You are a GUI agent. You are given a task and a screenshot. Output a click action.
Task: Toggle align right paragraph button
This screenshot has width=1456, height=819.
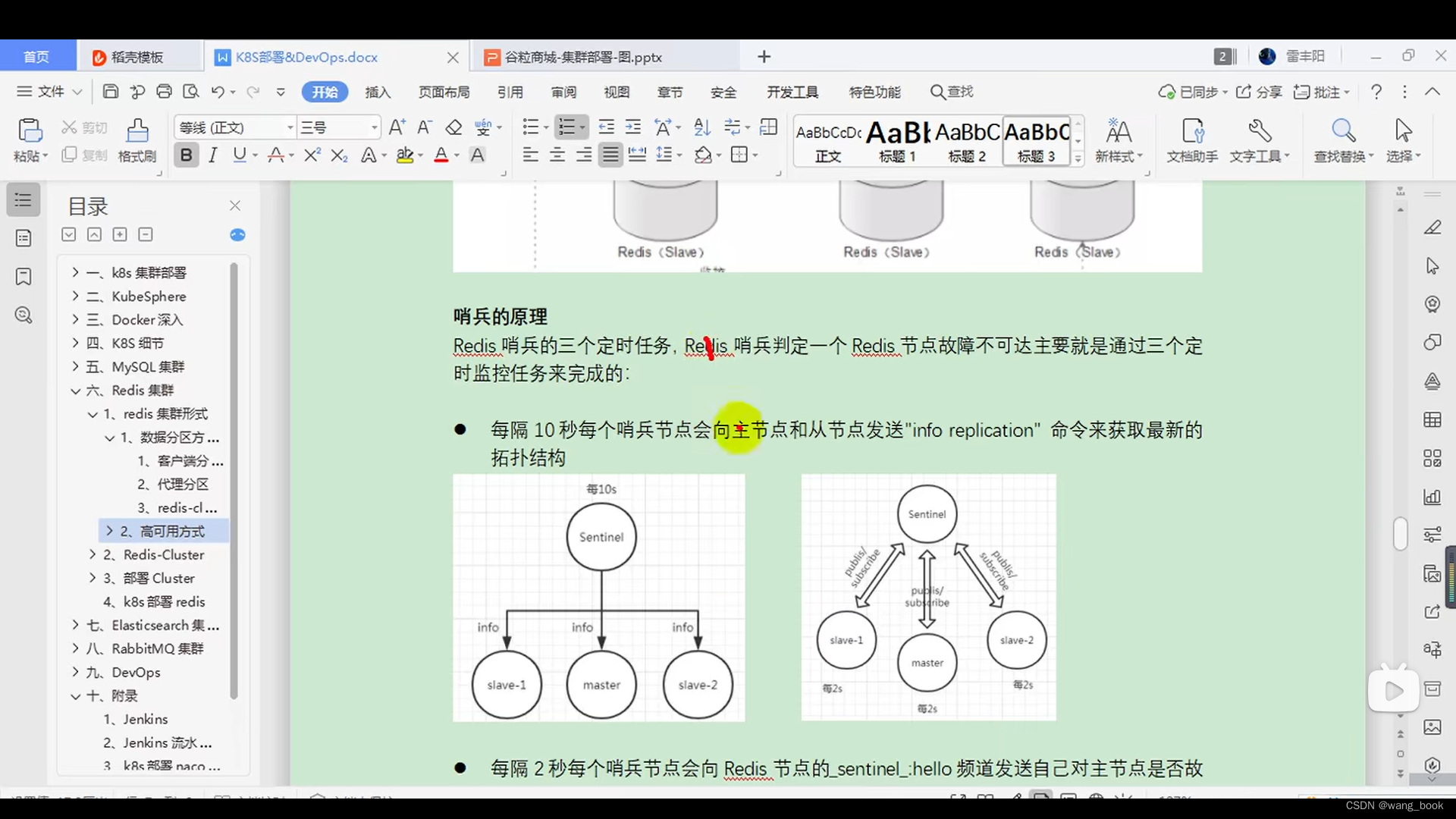pos(584,155)
